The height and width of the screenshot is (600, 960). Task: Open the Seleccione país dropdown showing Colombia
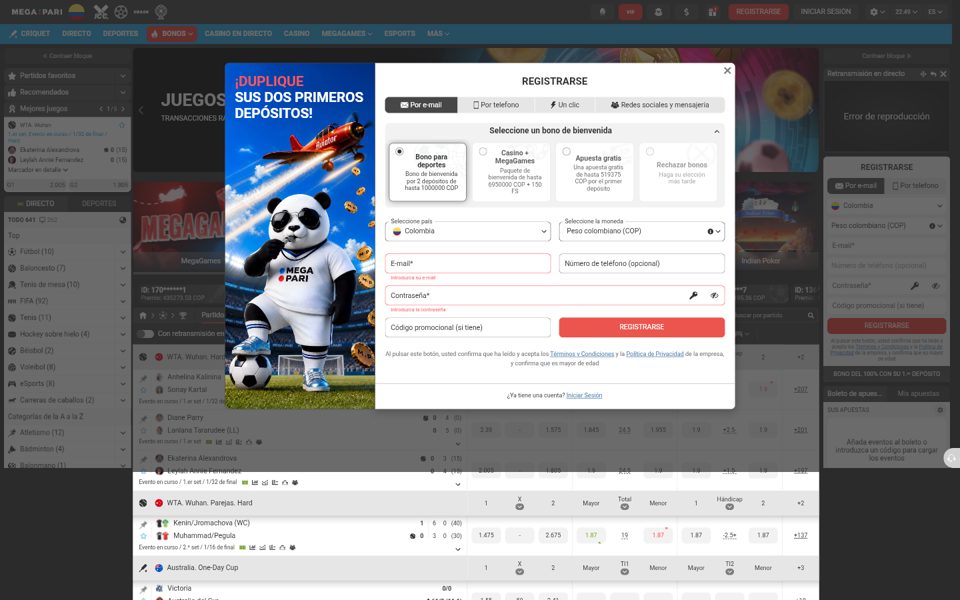pos(468,231)
